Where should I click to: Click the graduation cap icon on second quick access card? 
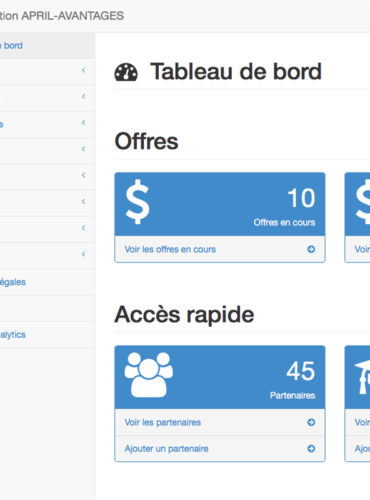tap(362, 377)
